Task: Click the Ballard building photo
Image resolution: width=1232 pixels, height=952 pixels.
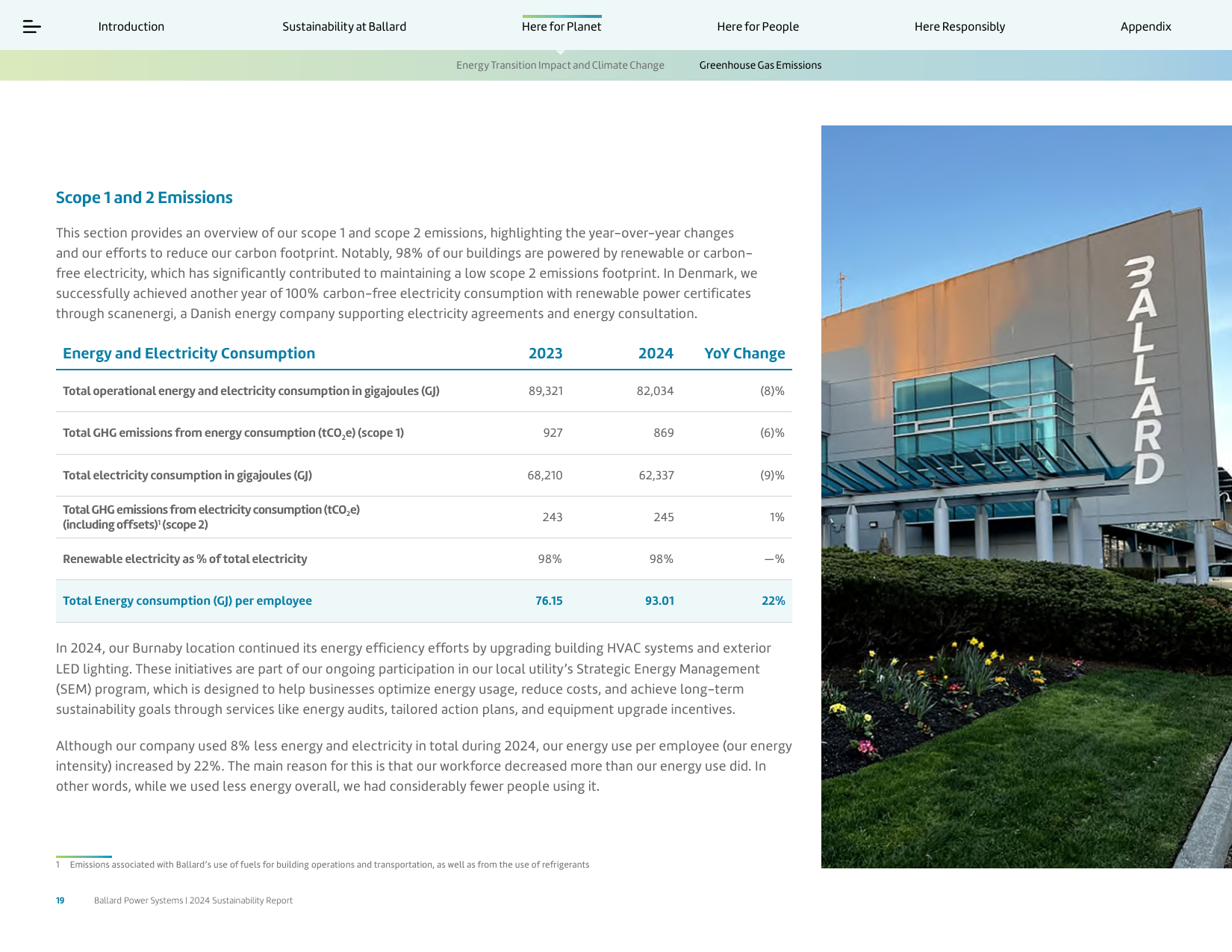Action: coord(1027,497)
